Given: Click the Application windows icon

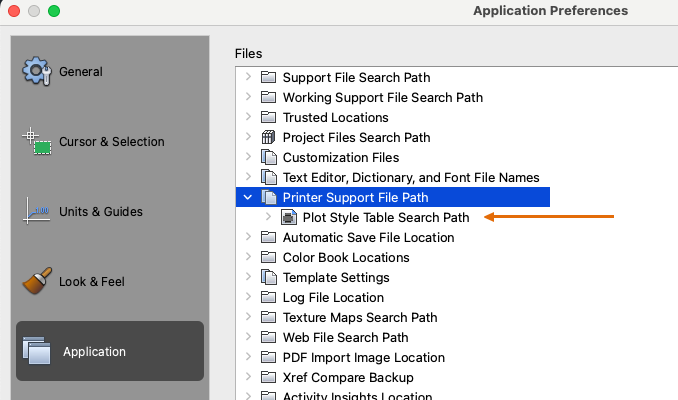Looking at the screenshot, I should pyautogui.click(x=37, y=351).
